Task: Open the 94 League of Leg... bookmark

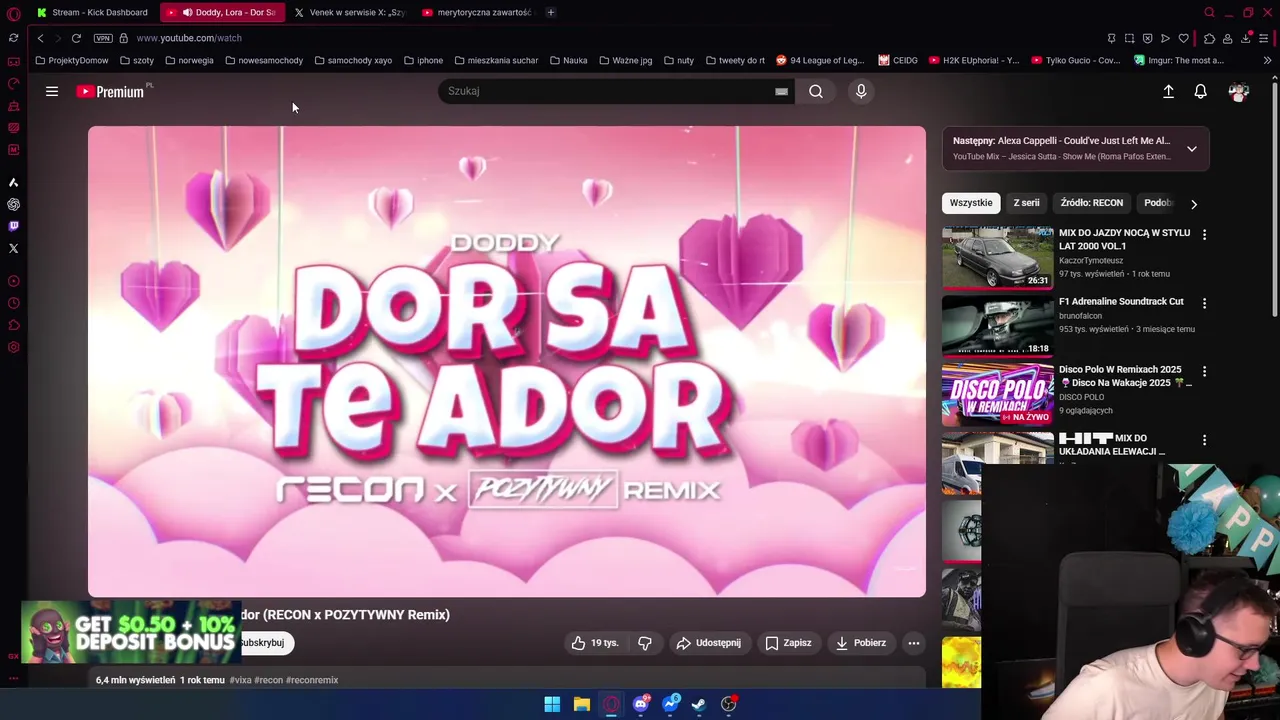Action: tap(820, 60)
